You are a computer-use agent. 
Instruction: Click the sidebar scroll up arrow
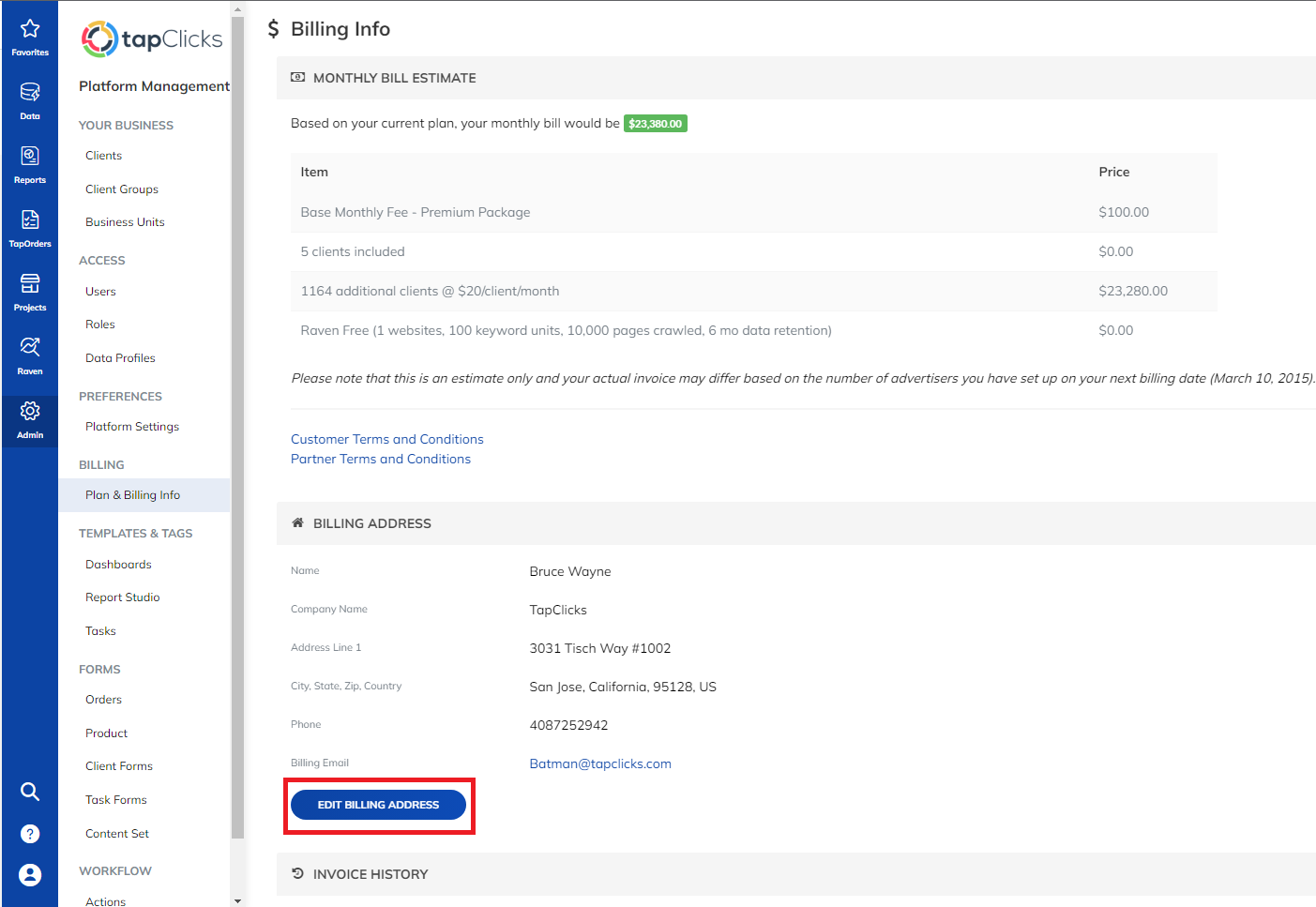(237, 8)
